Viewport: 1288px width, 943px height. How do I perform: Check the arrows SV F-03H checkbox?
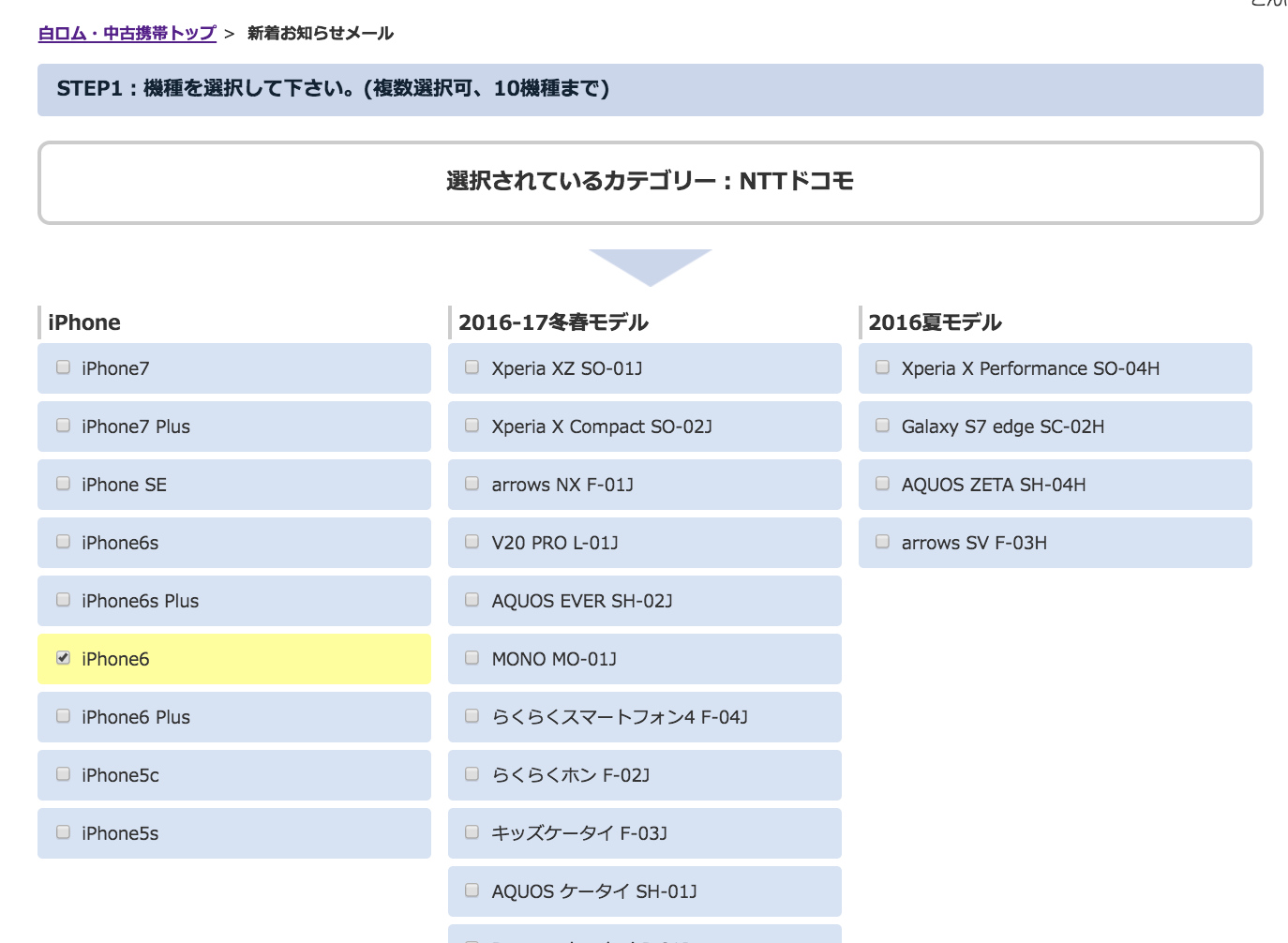(x=882, y=542)
